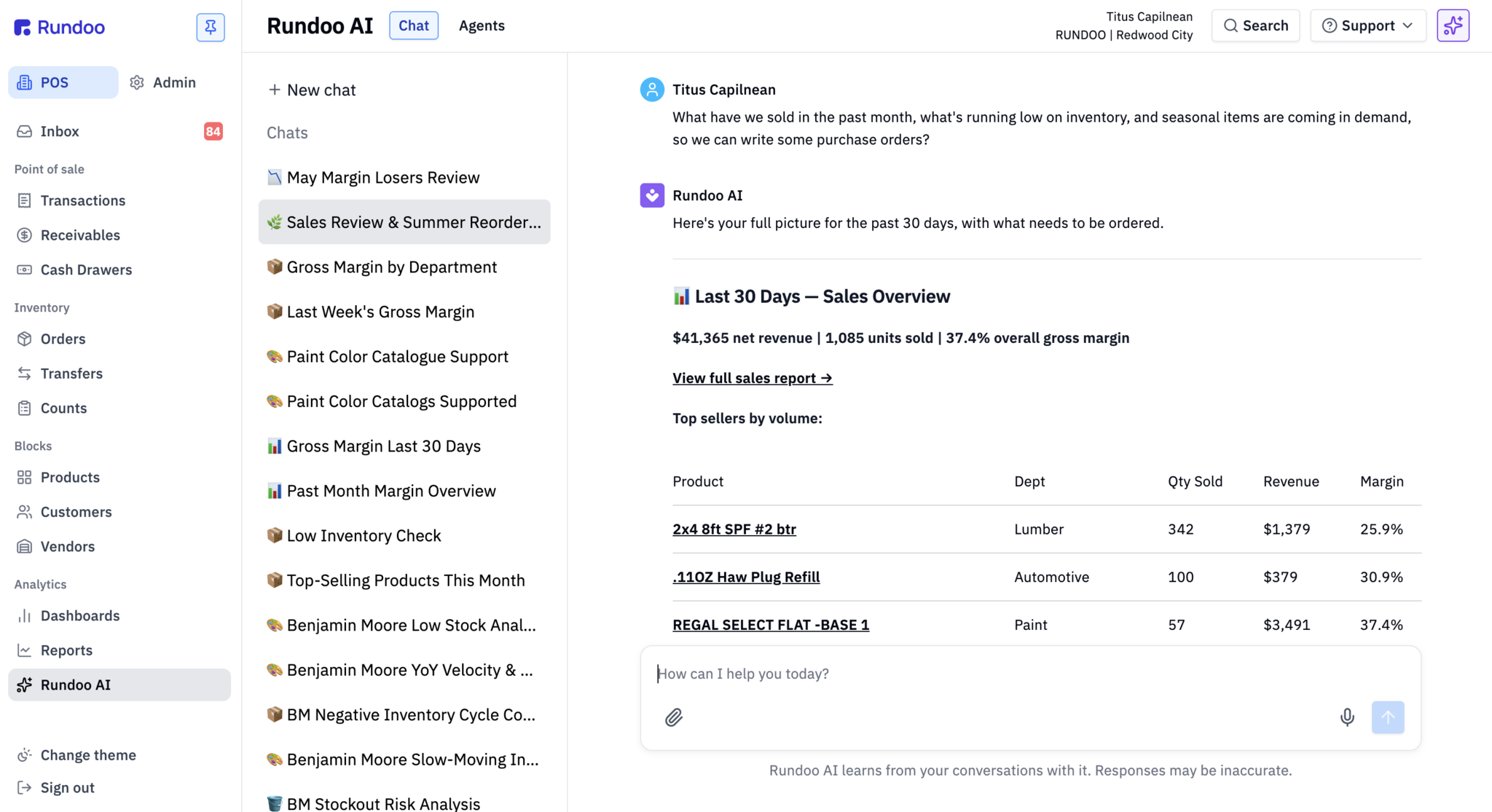This screenshot has height=812, width=1492.
Task: Click the Sign out icon
Action: 25,787
